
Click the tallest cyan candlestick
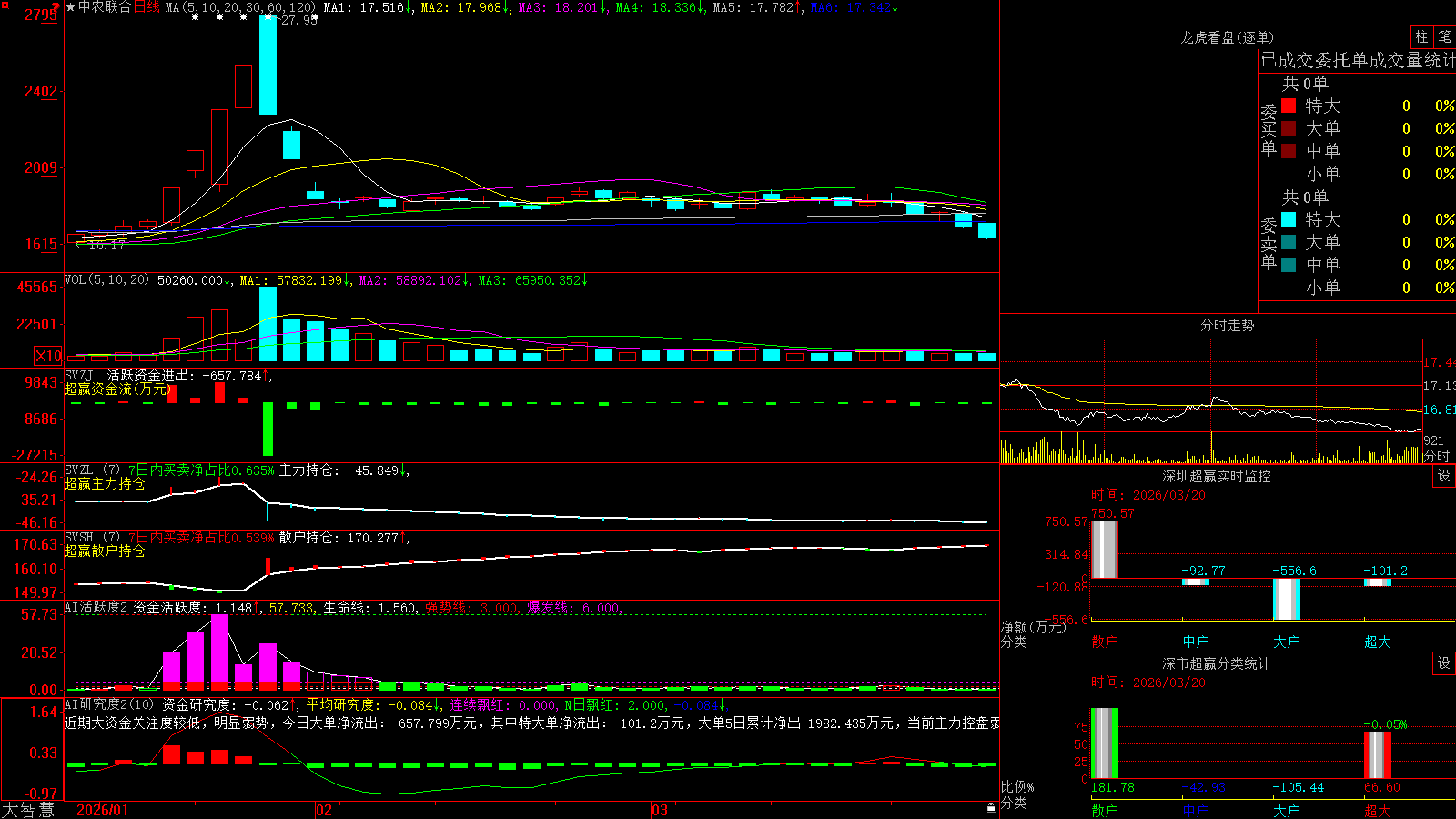[268, 64]
